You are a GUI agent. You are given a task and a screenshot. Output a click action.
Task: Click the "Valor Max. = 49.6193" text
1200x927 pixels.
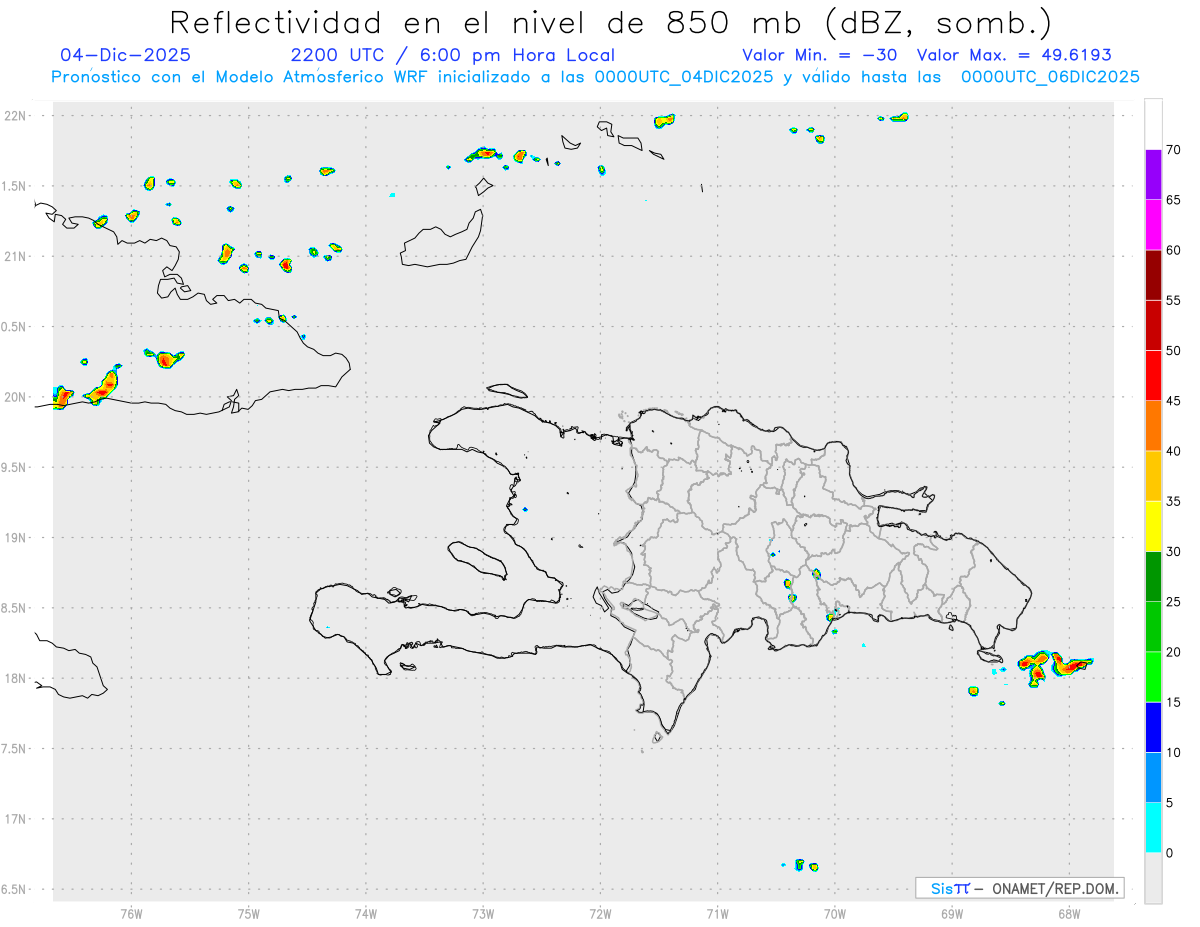pos(1014,55)
